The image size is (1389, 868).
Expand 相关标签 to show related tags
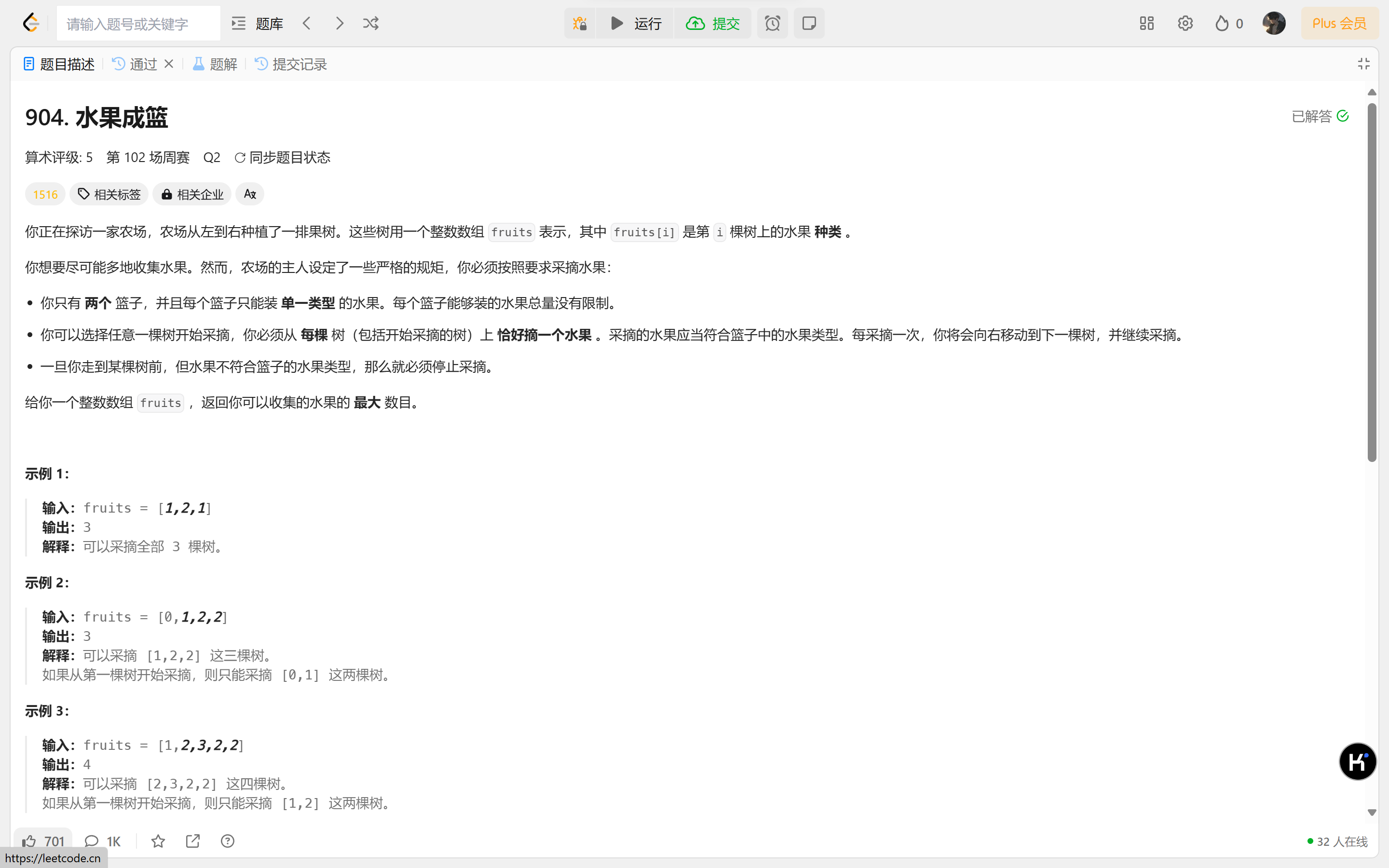point(109,194)
